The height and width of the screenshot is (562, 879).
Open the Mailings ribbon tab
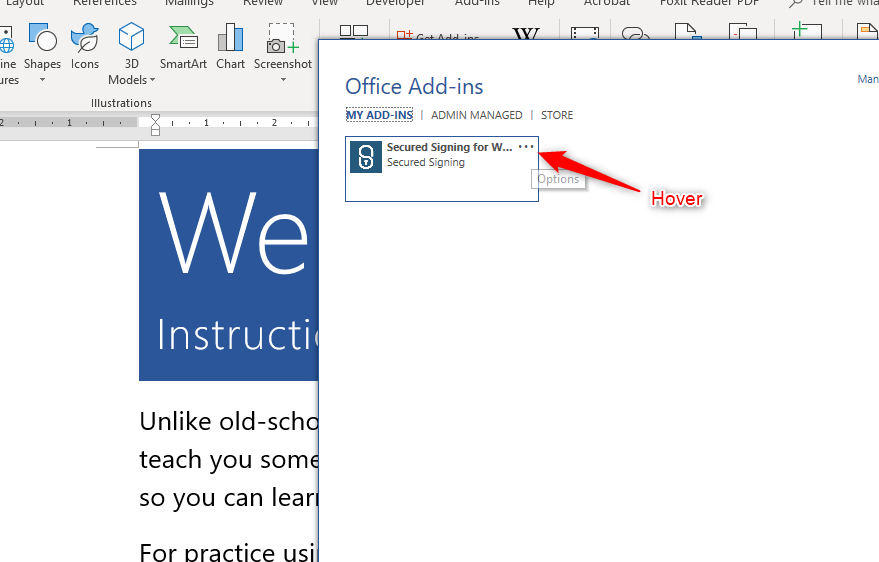click(x=189, y=3)
